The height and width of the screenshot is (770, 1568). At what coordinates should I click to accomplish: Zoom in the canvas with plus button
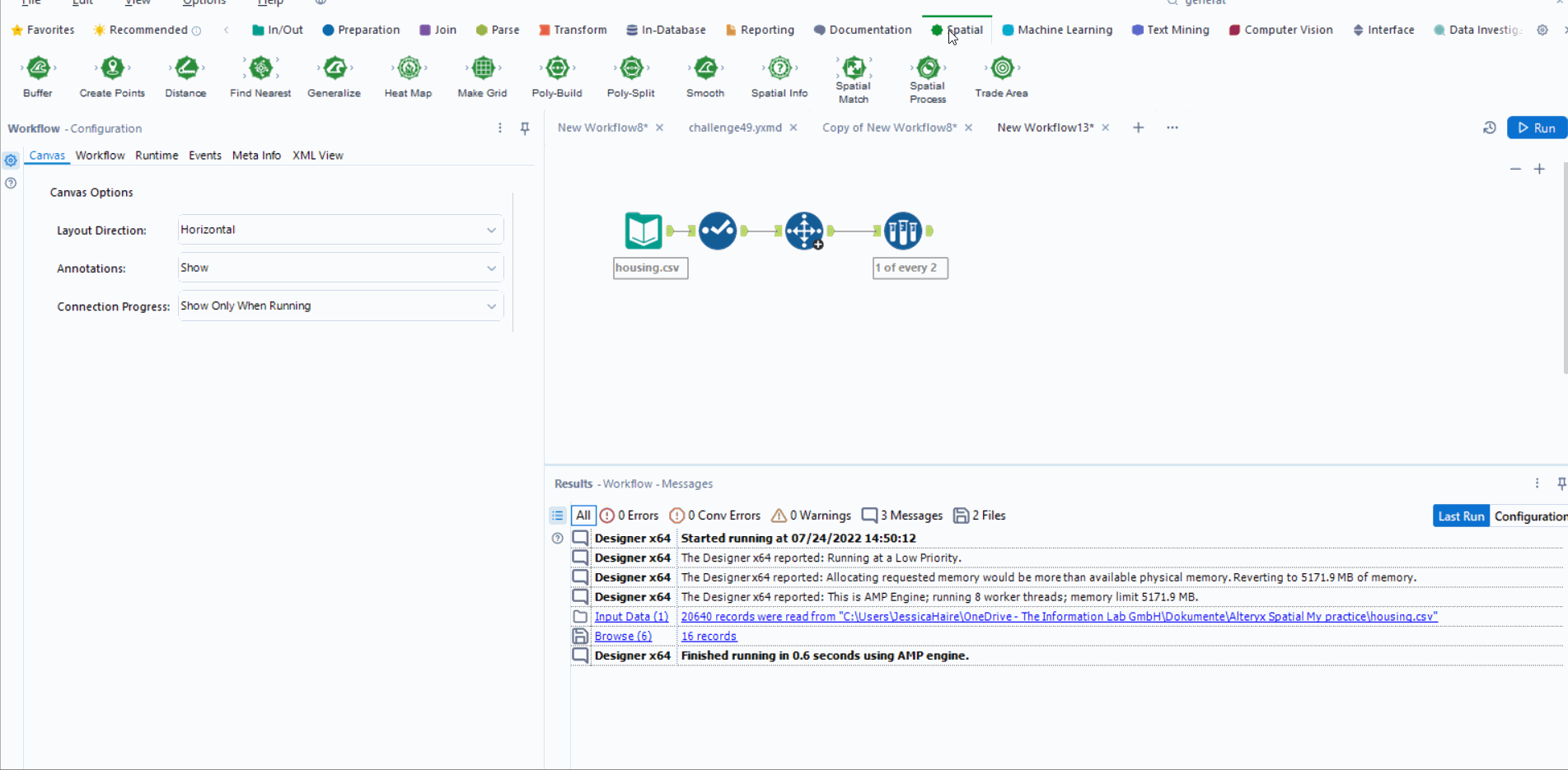pyautogui.click(x=1538, y=169)
